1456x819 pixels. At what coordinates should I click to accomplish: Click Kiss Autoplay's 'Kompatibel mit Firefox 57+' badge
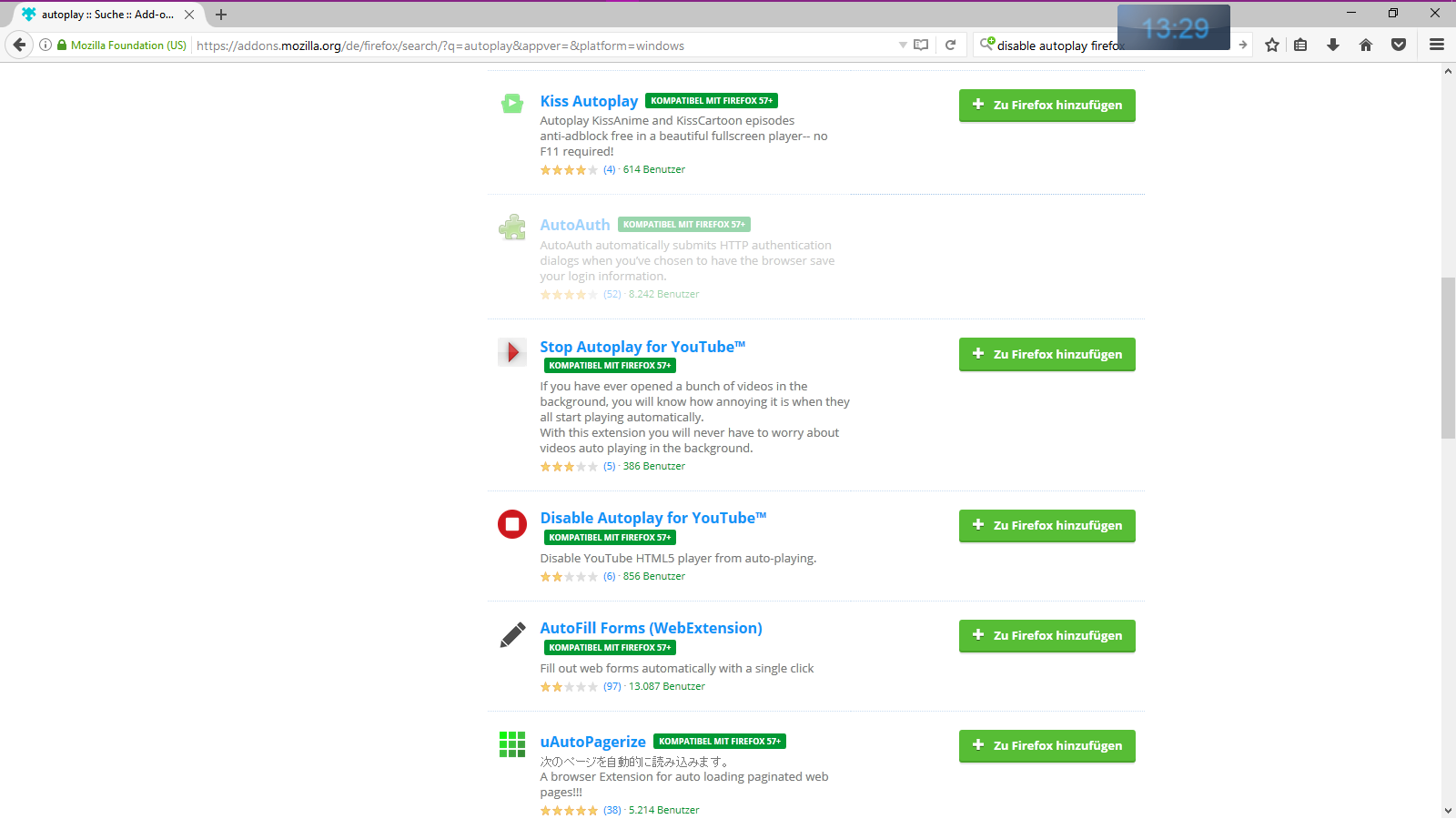[x=712, y=101]
